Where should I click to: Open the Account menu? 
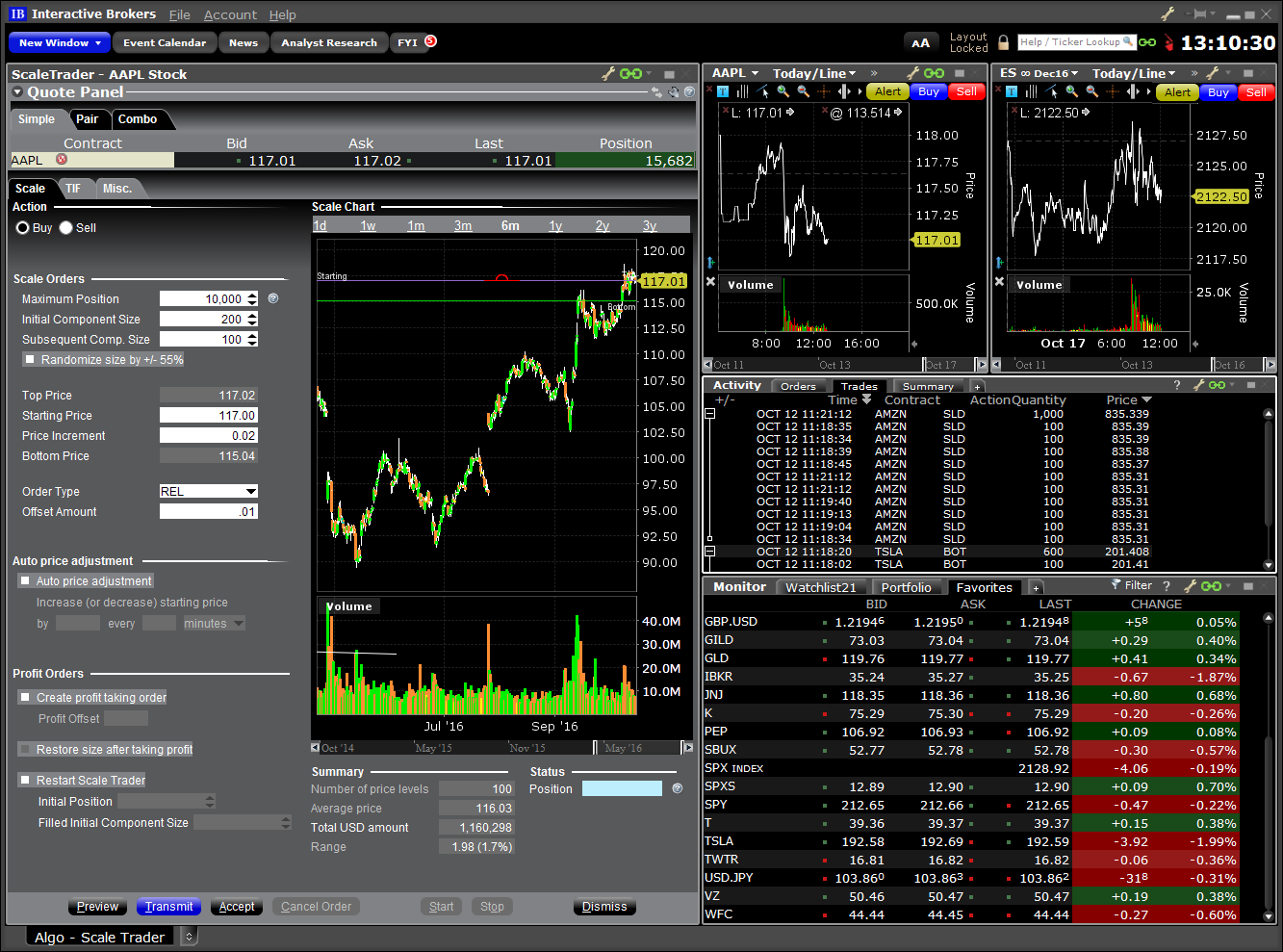click(230, 14)
